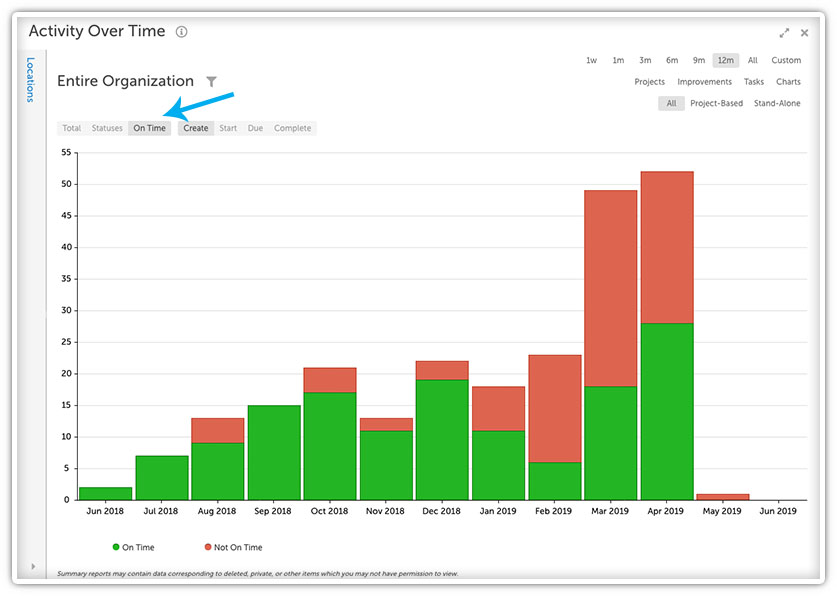Click the Entire Organization heading
The image size is (837, 596).
click(125, 81)
